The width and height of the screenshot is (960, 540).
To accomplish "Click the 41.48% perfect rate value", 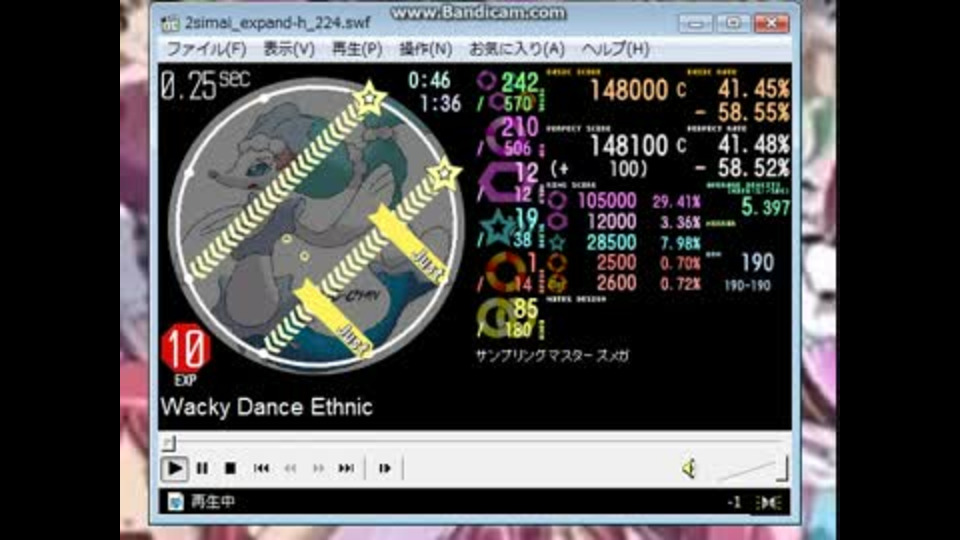I will coord(754,145).
